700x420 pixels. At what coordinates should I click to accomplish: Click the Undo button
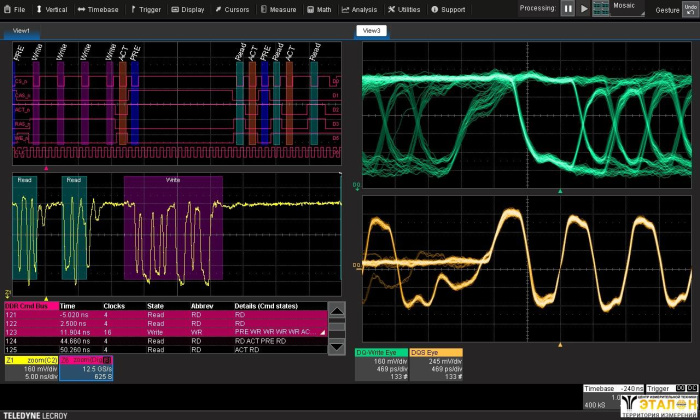tap(688, 9)
